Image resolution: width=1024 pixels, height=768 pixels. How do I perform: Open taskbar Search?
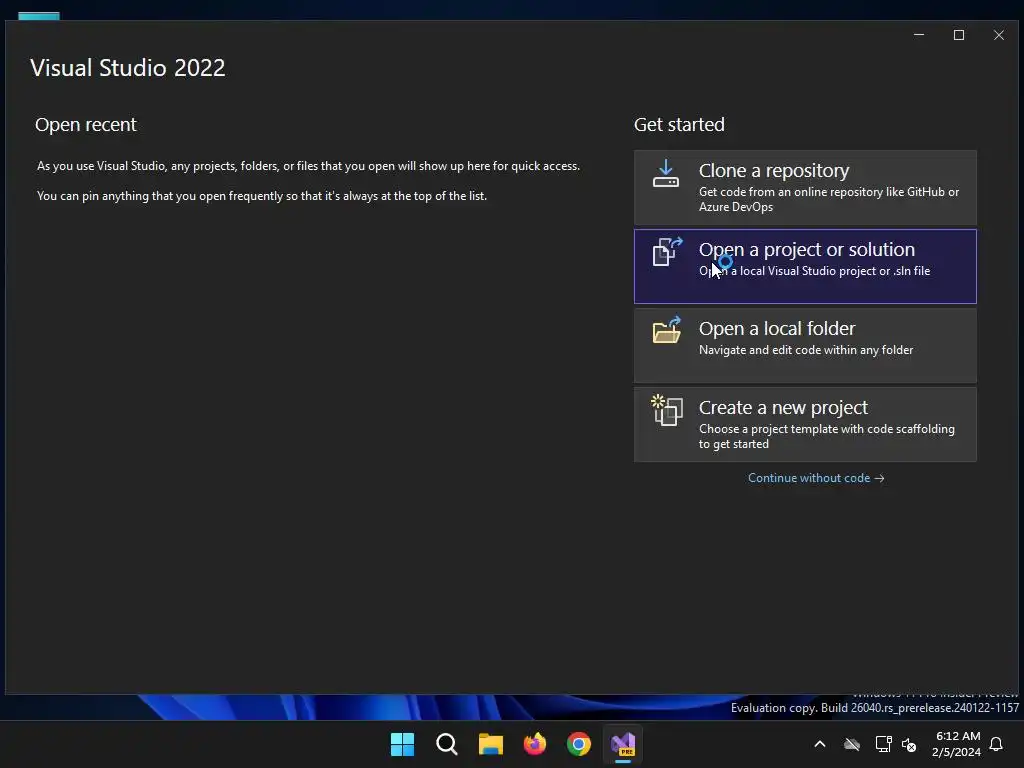pos(447,744)
